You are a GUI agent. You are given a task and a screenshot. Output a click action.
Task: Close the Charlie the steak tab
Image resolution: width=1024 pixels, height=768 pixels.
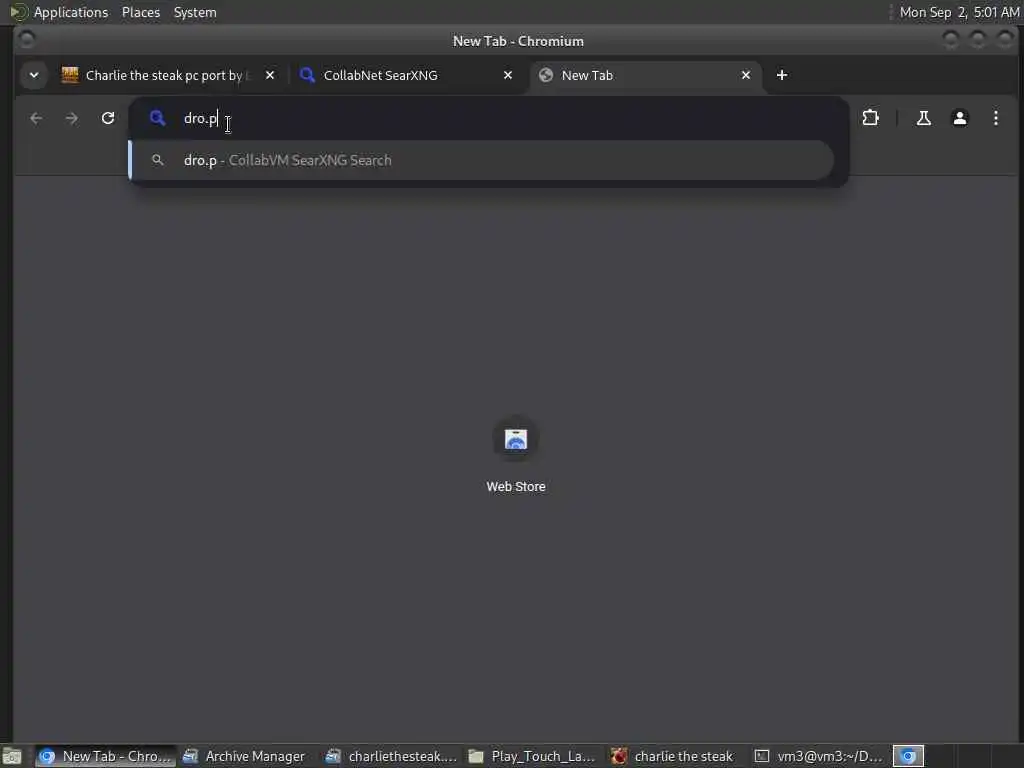(x=270, y=75)
